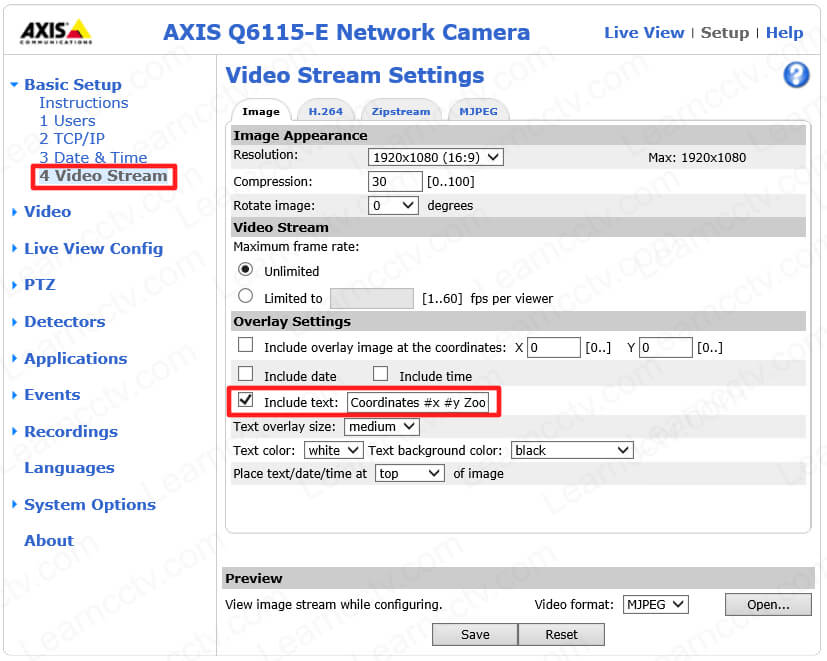827x661 pixels.
Task: Open the Live View link
Action: tap(643, 33)
